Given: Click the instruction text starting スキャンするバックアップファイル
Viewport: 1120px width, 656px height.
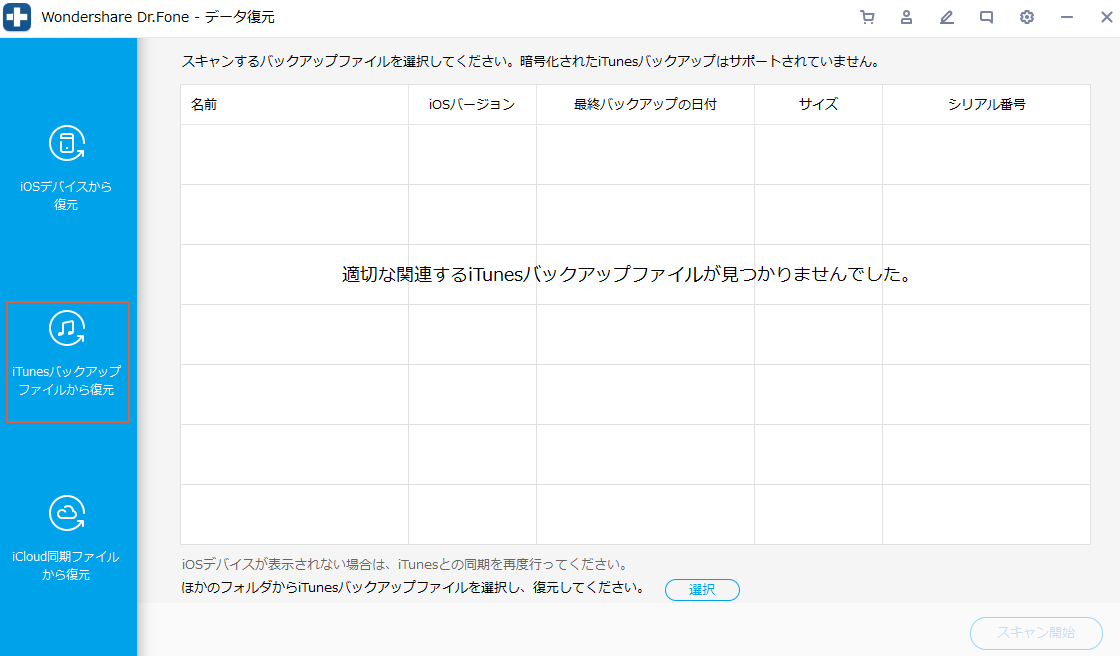Looking at the screenshot, I should [x=530, y=61].
